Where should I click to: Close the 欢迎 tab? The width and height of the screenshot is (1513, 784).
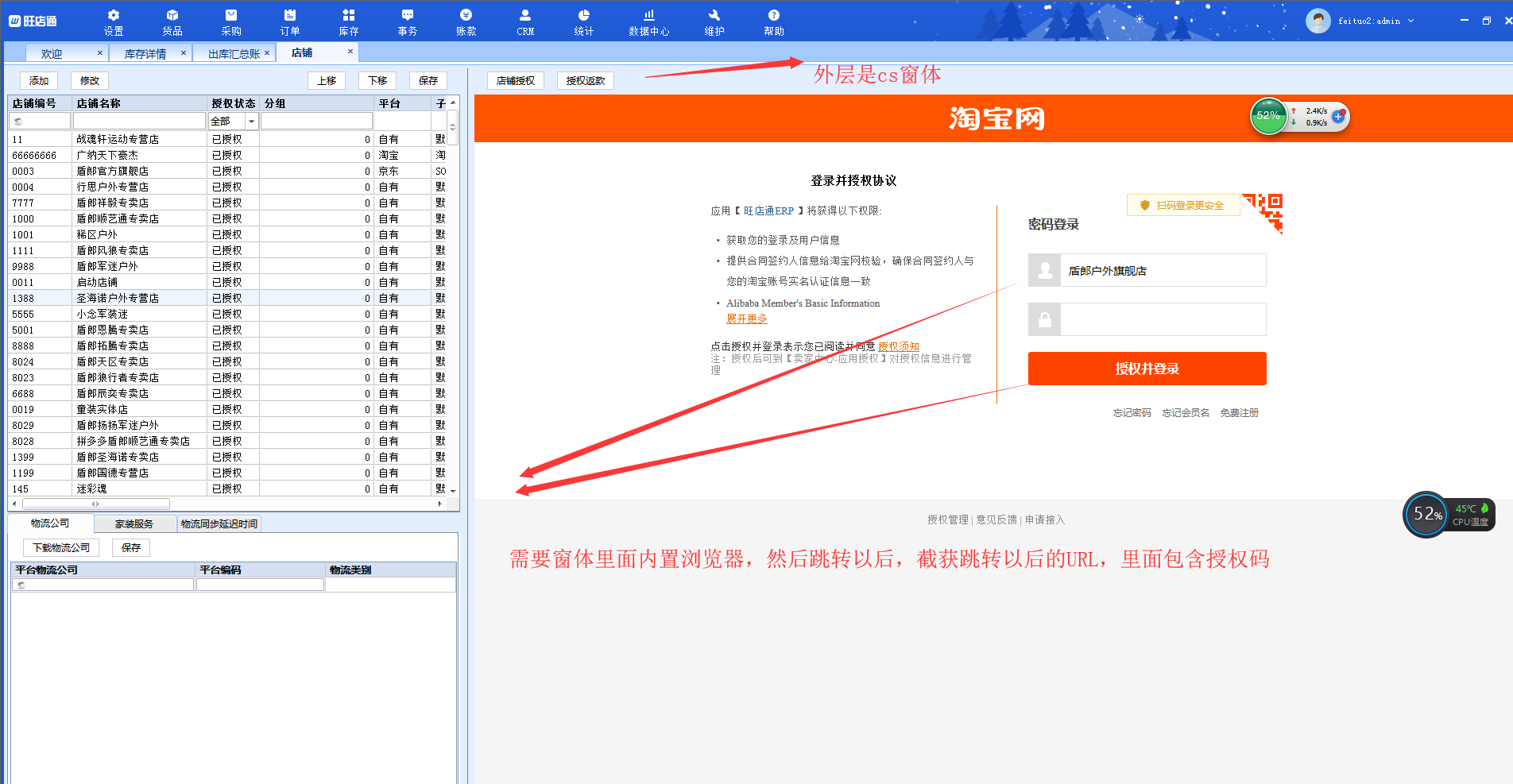(99, 52)
